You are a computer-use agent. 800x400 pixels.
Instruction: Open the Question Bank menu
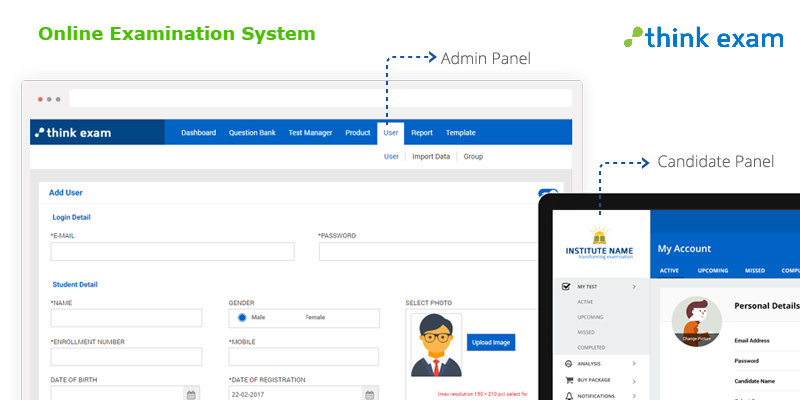point(252,132)
